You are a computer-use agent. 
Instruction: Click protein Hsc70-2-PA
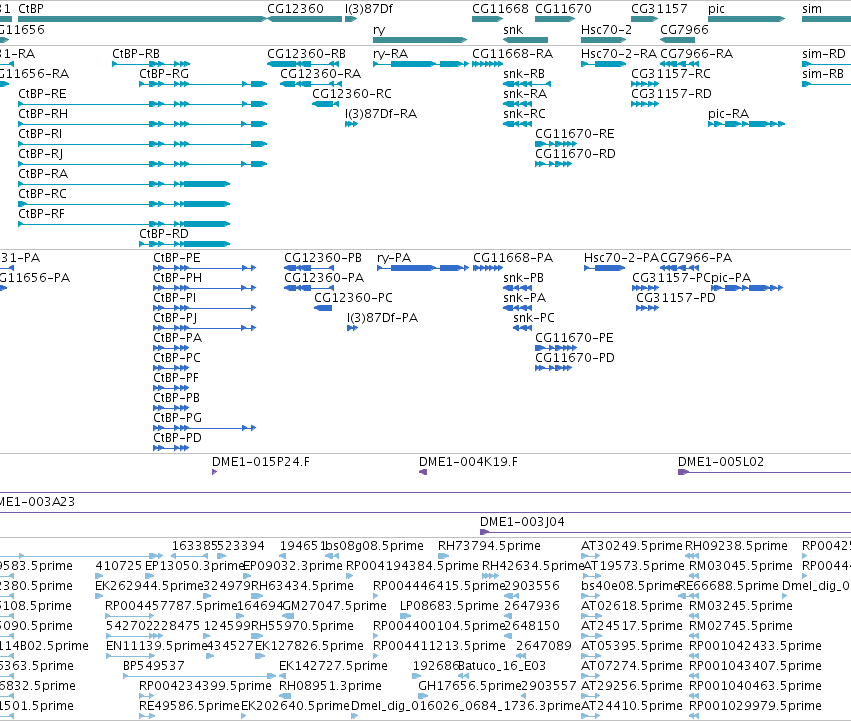(605, 268)
